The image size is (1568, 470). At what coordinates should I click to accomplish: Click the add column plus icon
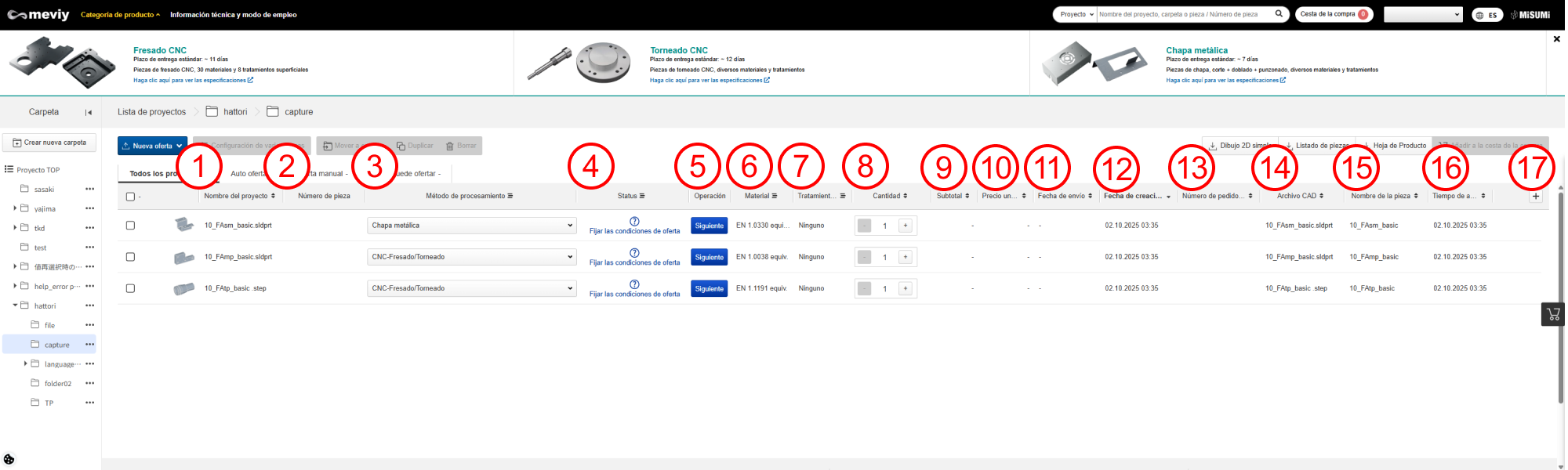point(1535,196)
